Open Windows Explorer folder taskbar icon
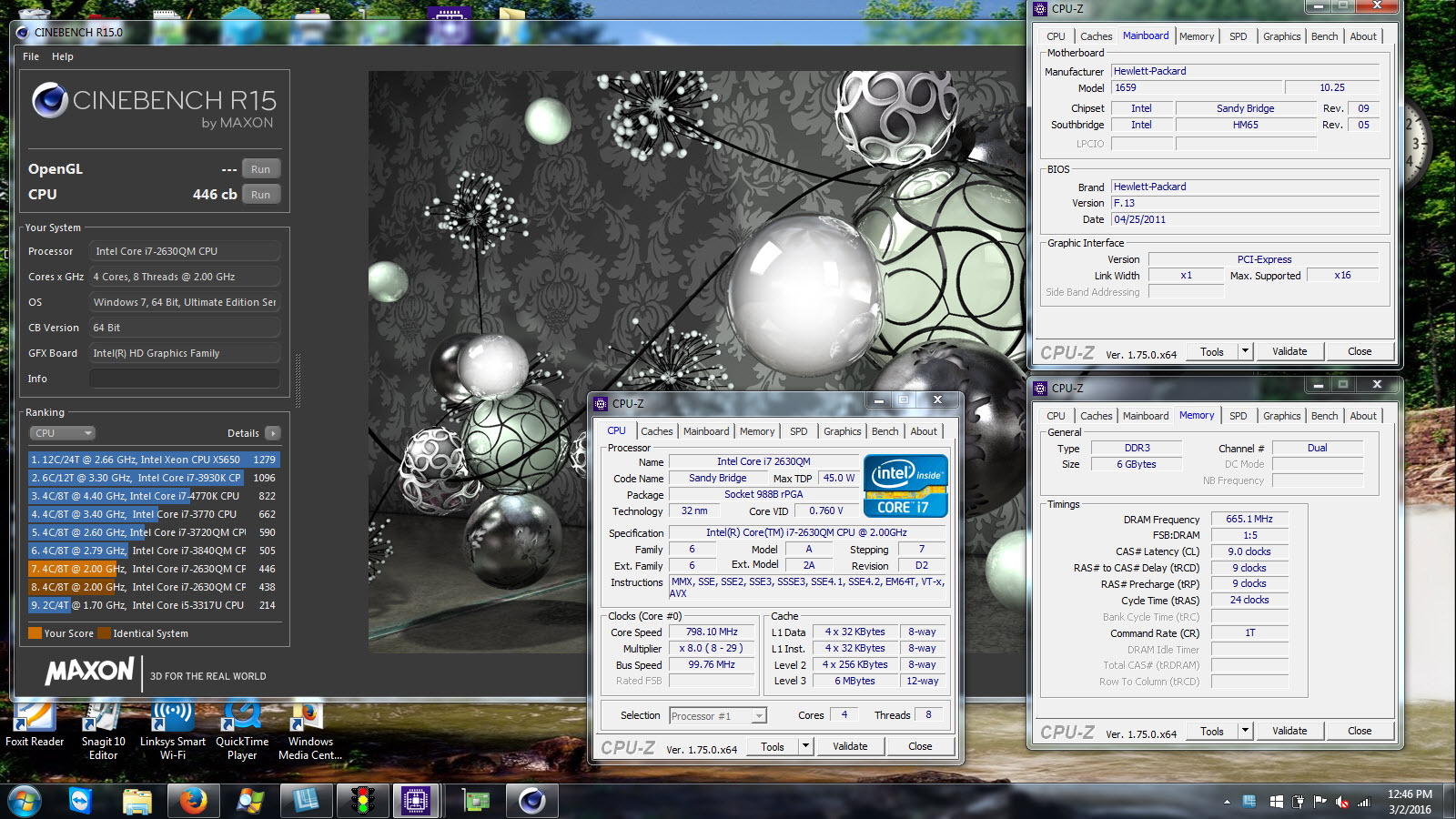 tap(137, 801)
